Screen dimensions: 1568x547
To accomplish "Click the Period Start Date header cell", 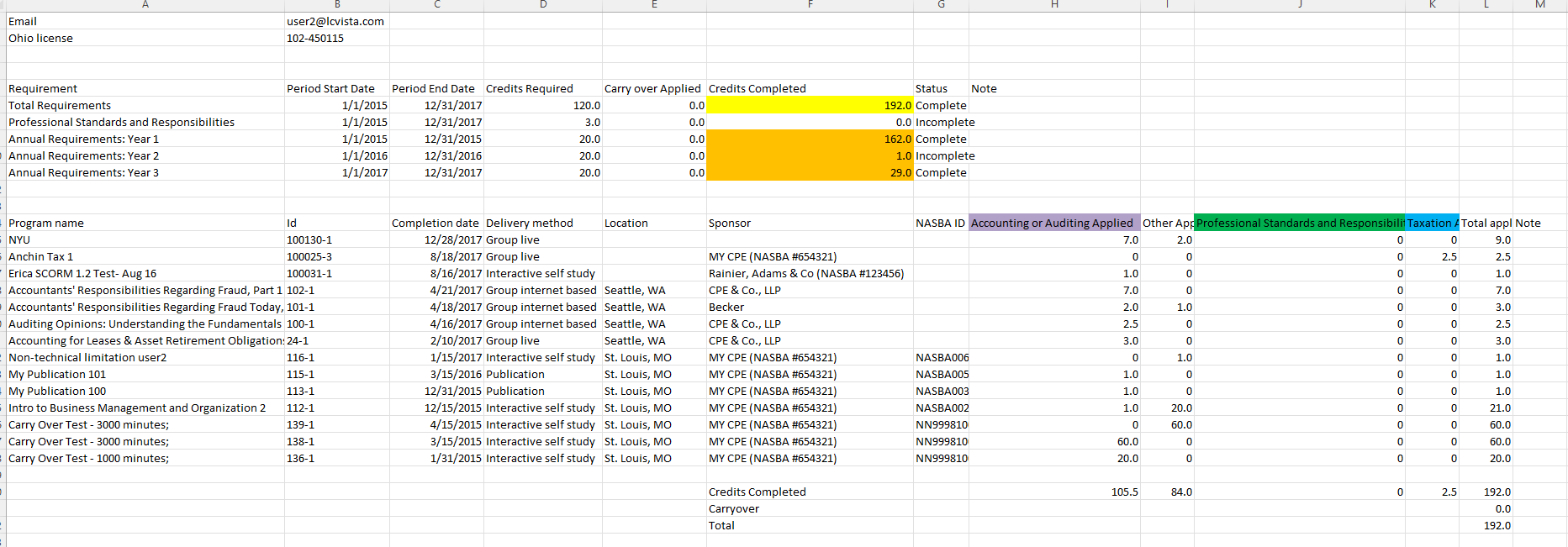I will click(330, 89).
